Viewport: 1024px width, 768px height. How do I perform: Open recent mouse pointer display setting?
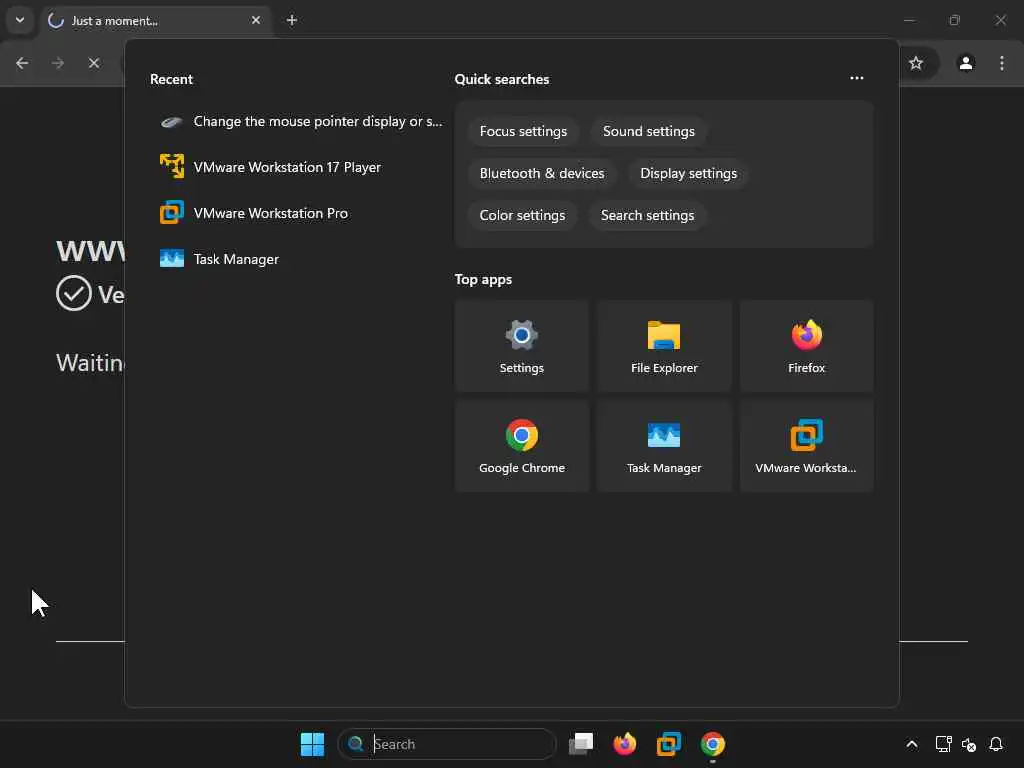[x=299, y=121]
